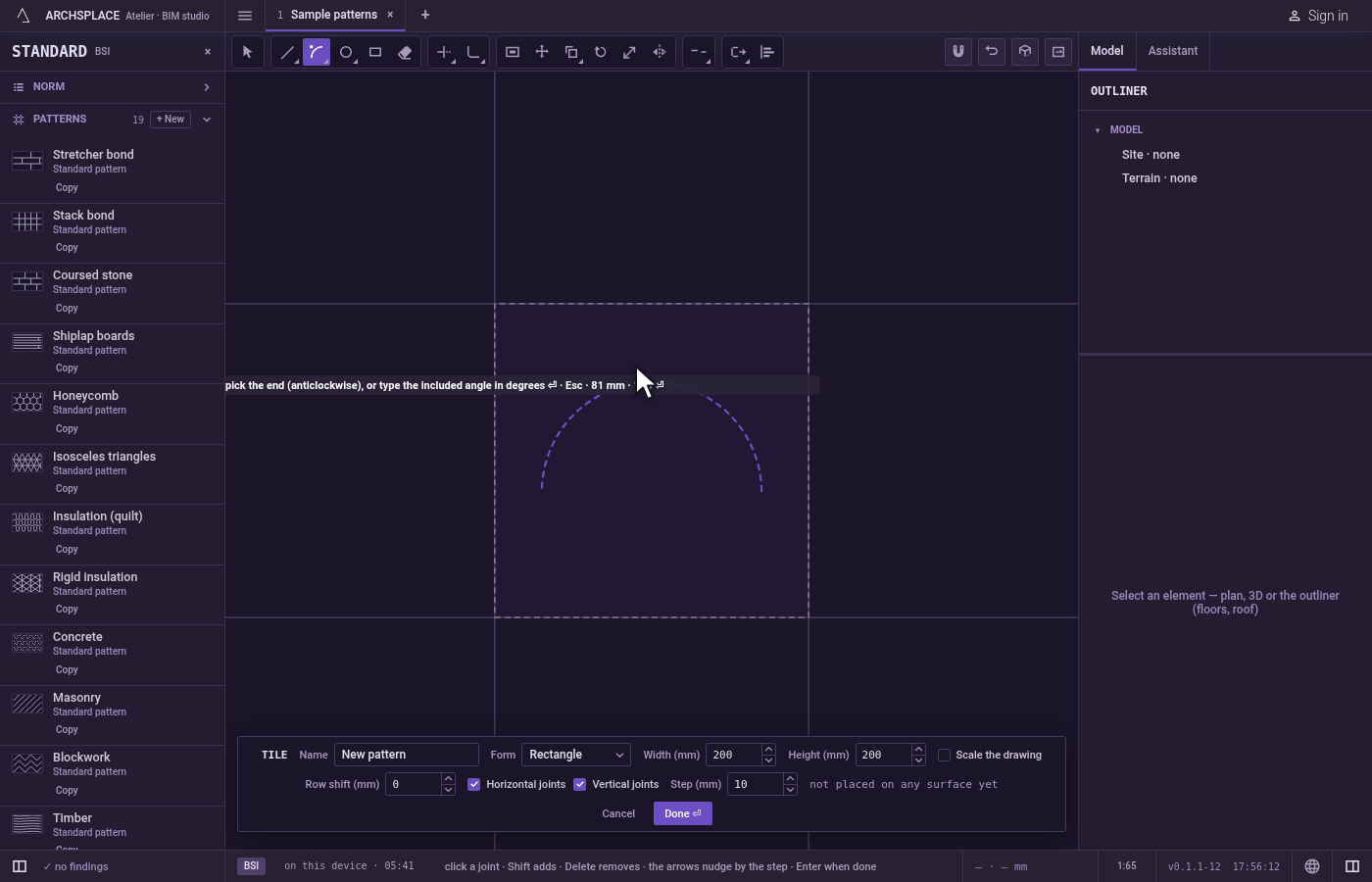The height and width of the screenshot is (882, 1372).
Task: Enable Scale the drawing checkbox
Action: click(945, 755)
